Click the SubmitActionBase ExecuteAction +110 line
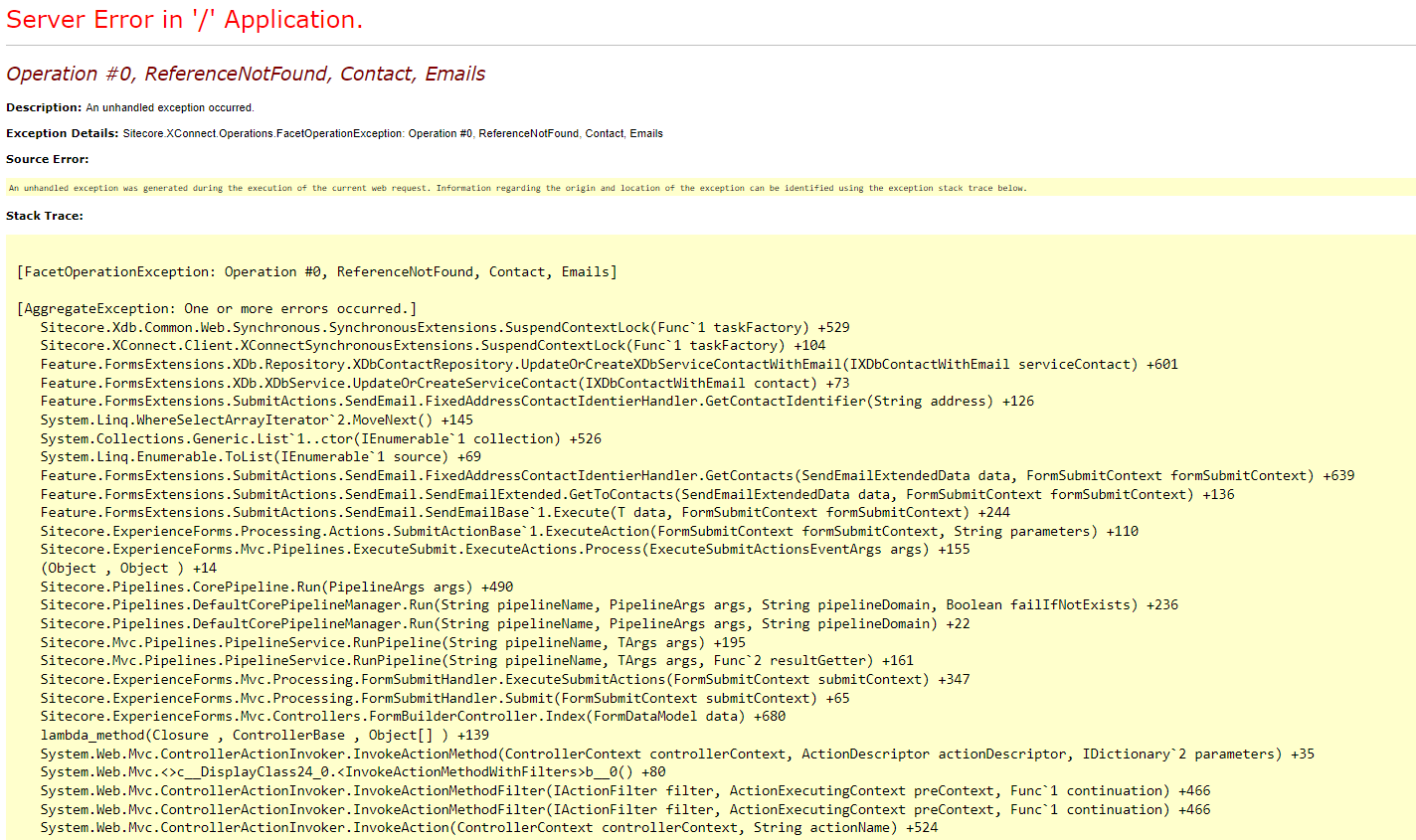Screen dimensions: 1416x840 [x=590, y=531]
